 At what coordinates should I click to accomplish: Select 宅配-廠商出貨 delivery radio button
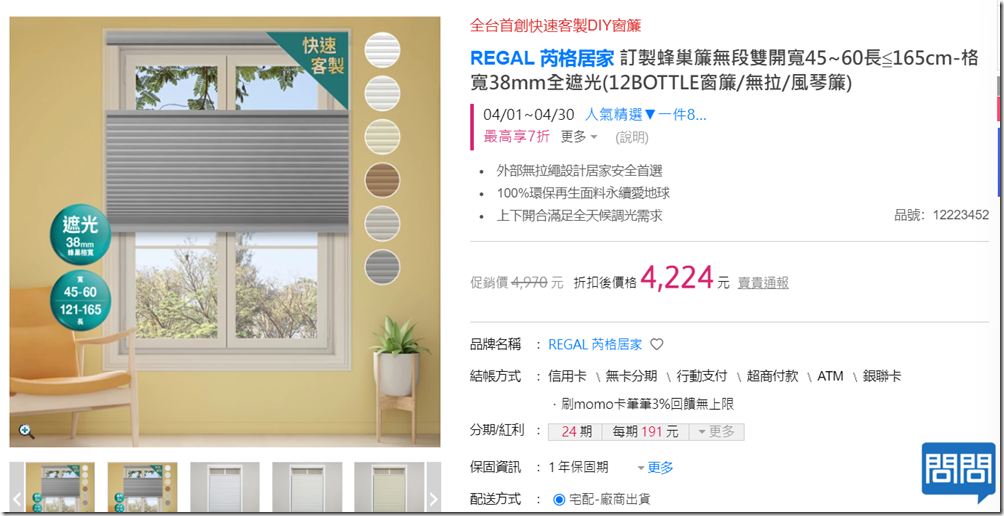coord(559,499)
